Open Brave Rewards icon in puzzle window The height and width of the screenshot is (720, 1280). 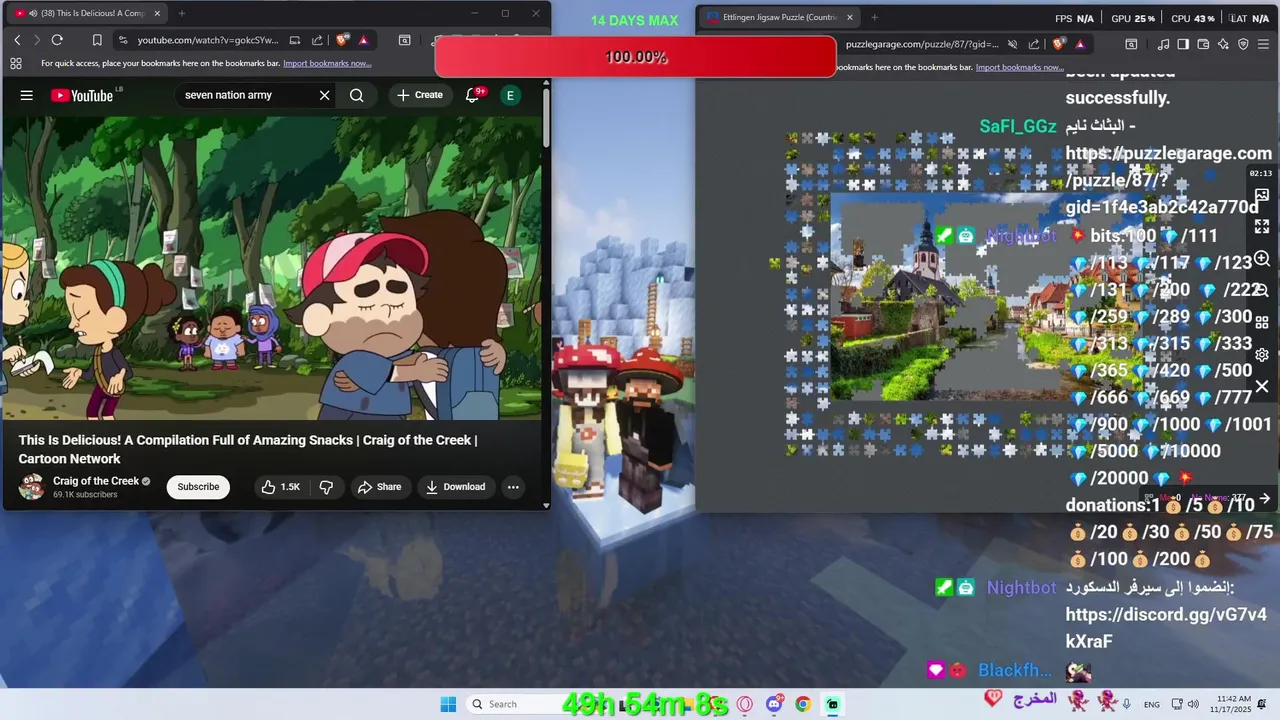pyautogui.click(x=1080, y=44)
